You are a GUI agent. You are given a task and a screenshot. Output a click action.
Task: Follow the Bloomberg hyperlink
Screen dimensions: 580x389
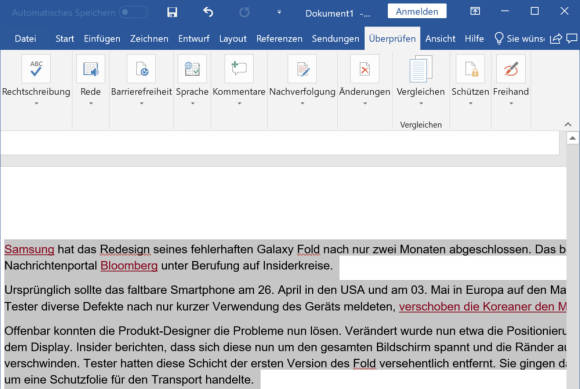(x=129, y=265)
